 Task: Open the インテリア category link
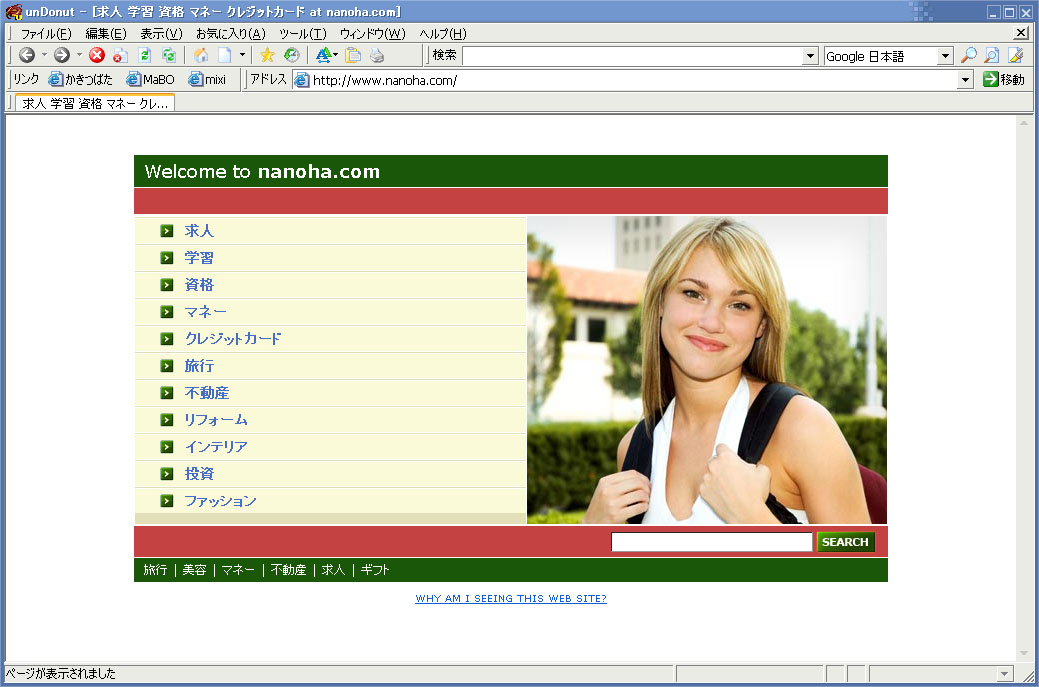(x=215, y=447)
